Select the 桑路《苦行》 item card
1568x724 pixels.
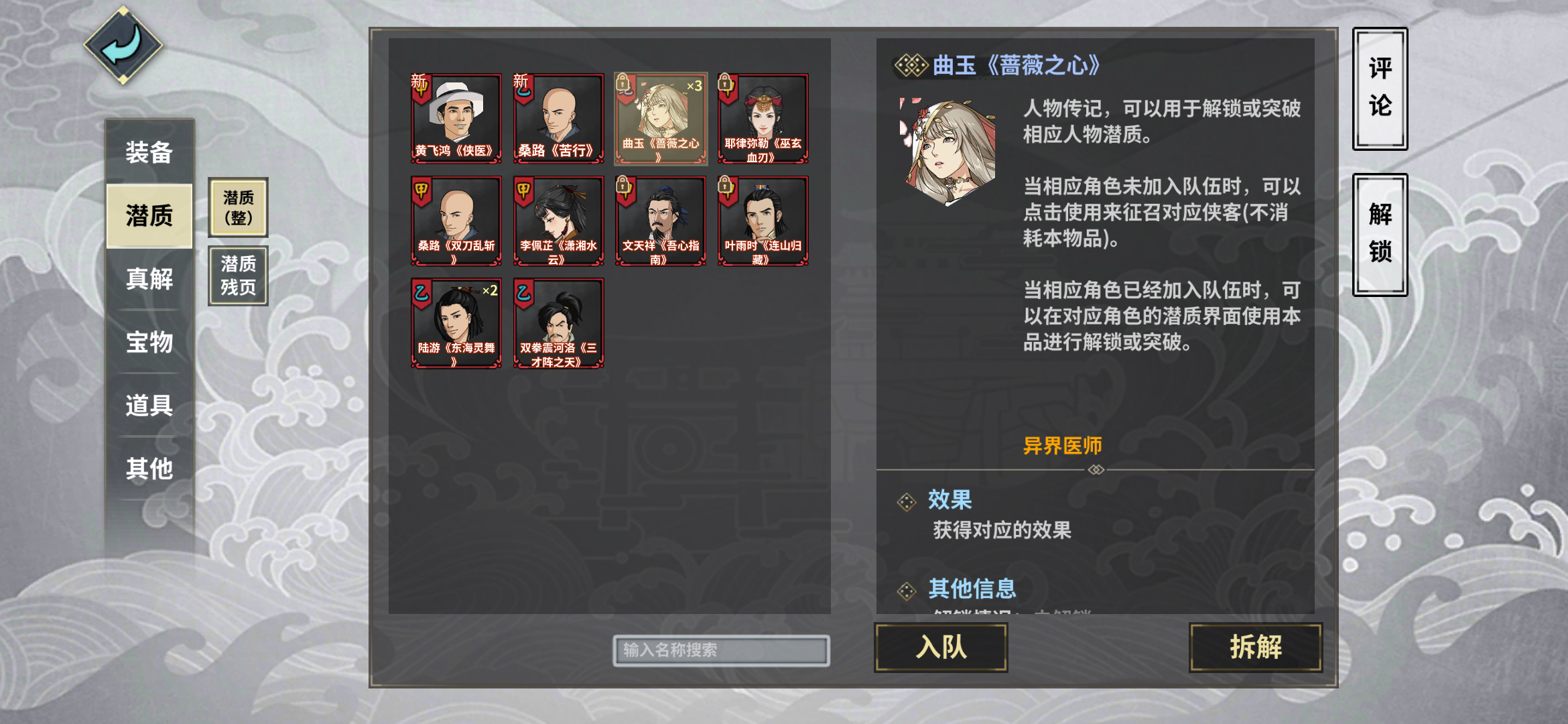(558, 119)
